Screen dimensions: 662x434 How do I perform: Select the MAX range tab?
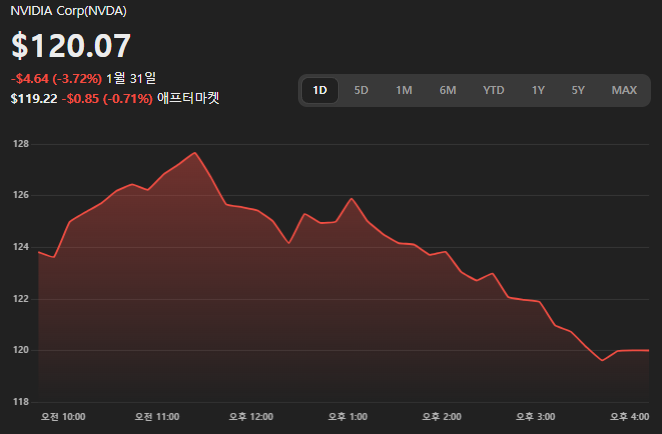coord(624,90)
